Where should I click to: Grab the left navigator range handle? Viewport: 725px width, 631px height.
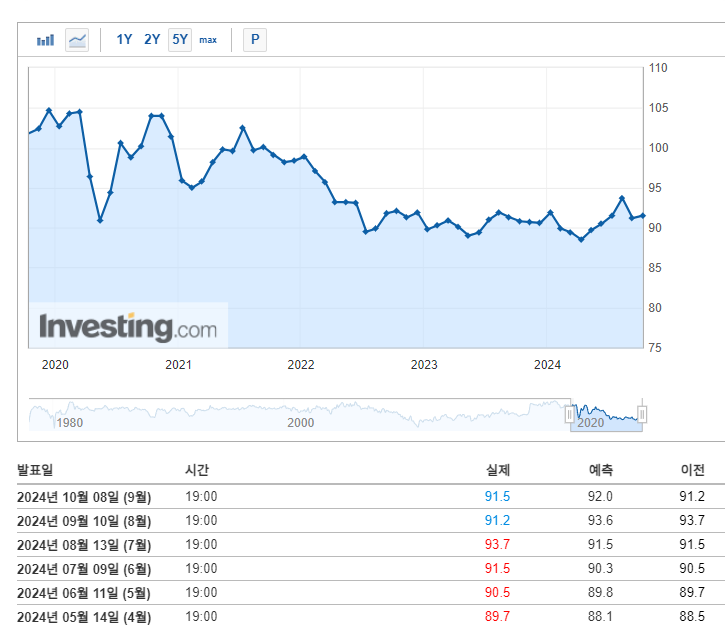coord(570,414)
